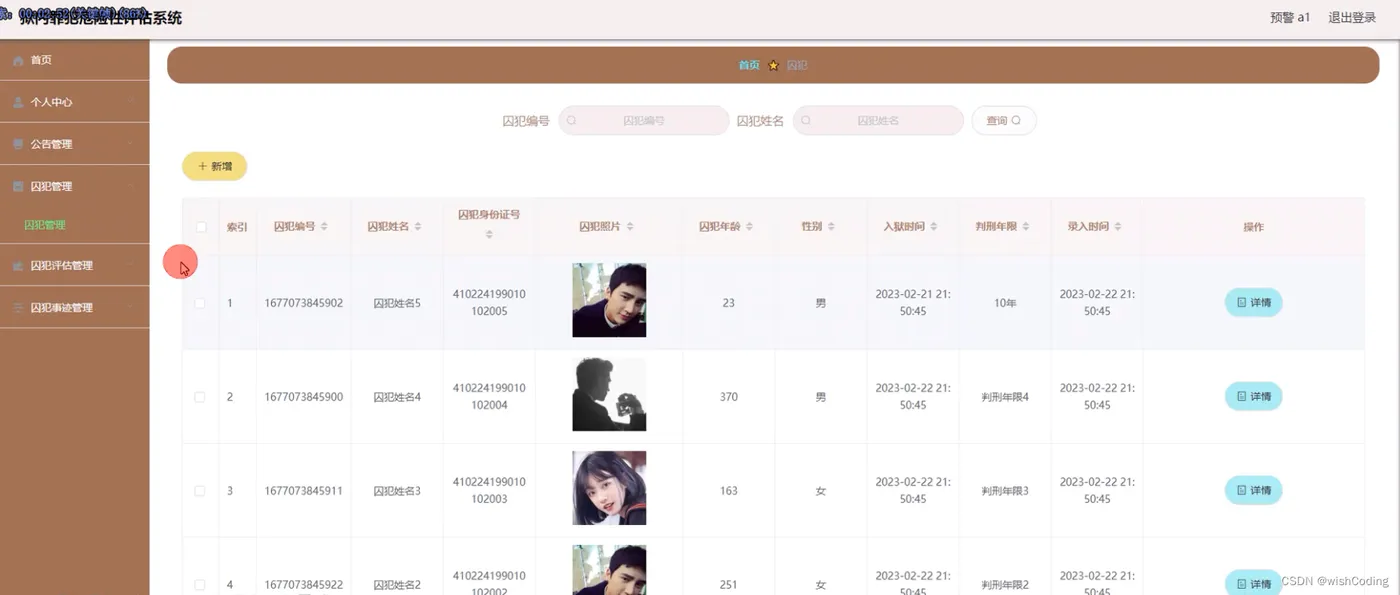The width and height of the screenshot is (1400, 595).
Task: Click the icon beside the 囚犯管理 parent menu
Action: pos(18,186)
